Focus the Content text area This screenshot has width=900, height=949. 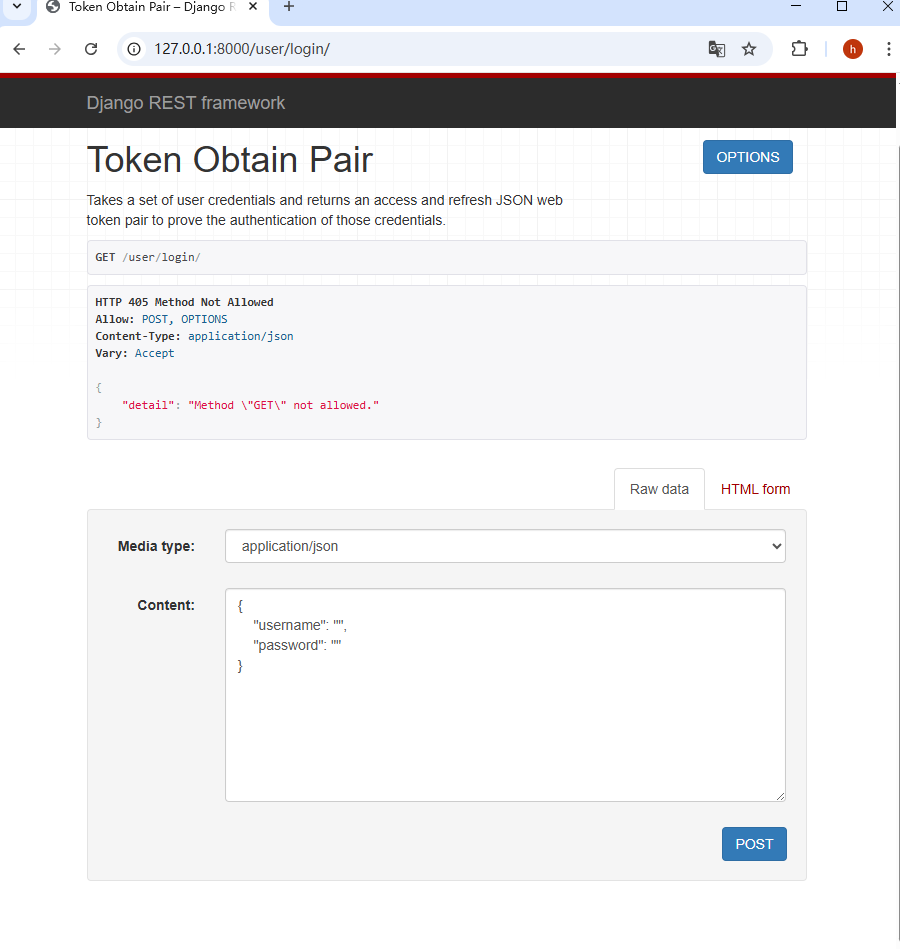(x=505, y=695)
